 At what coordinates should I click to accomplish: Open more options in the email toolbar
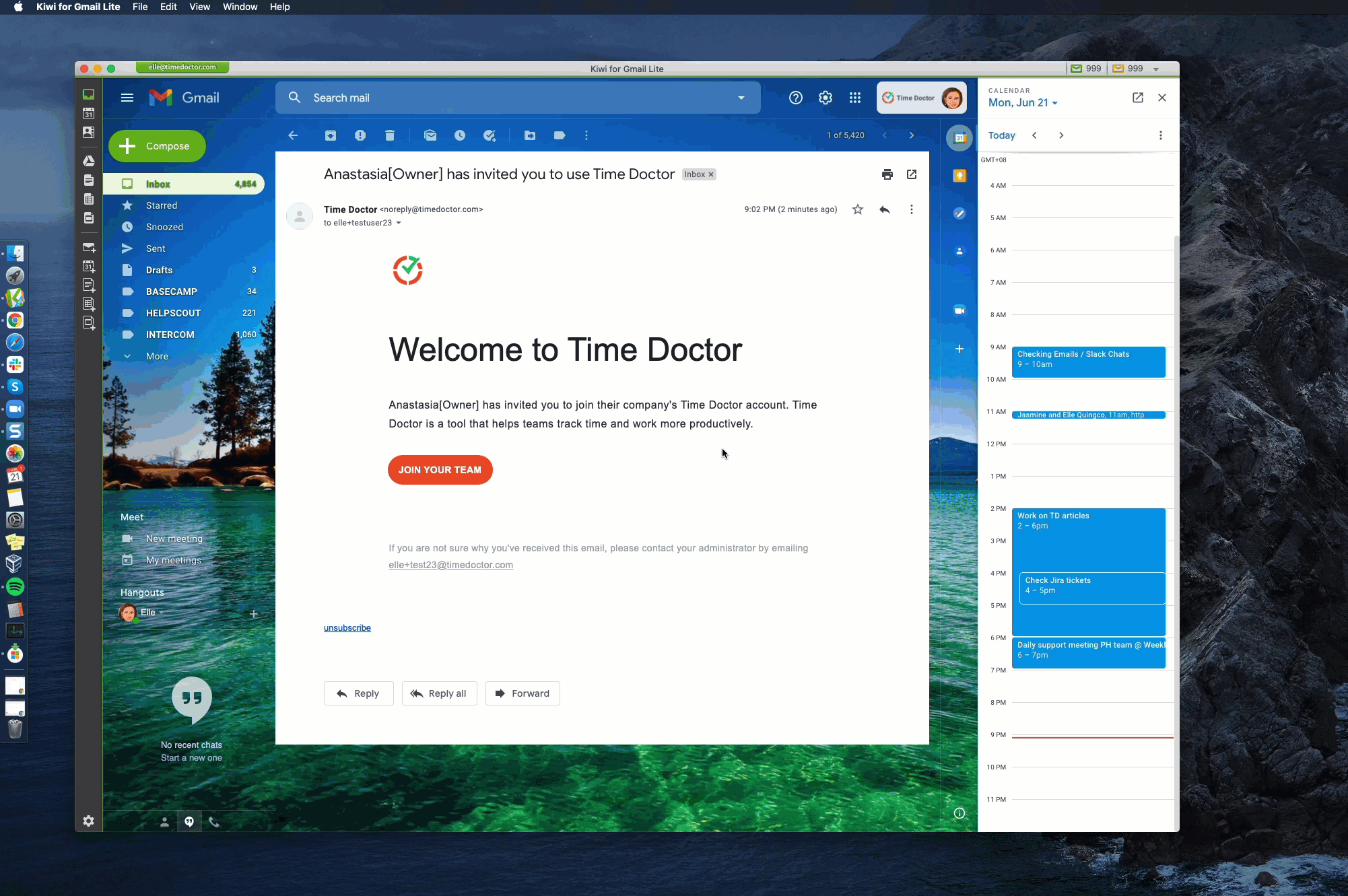tap(586, 135)
